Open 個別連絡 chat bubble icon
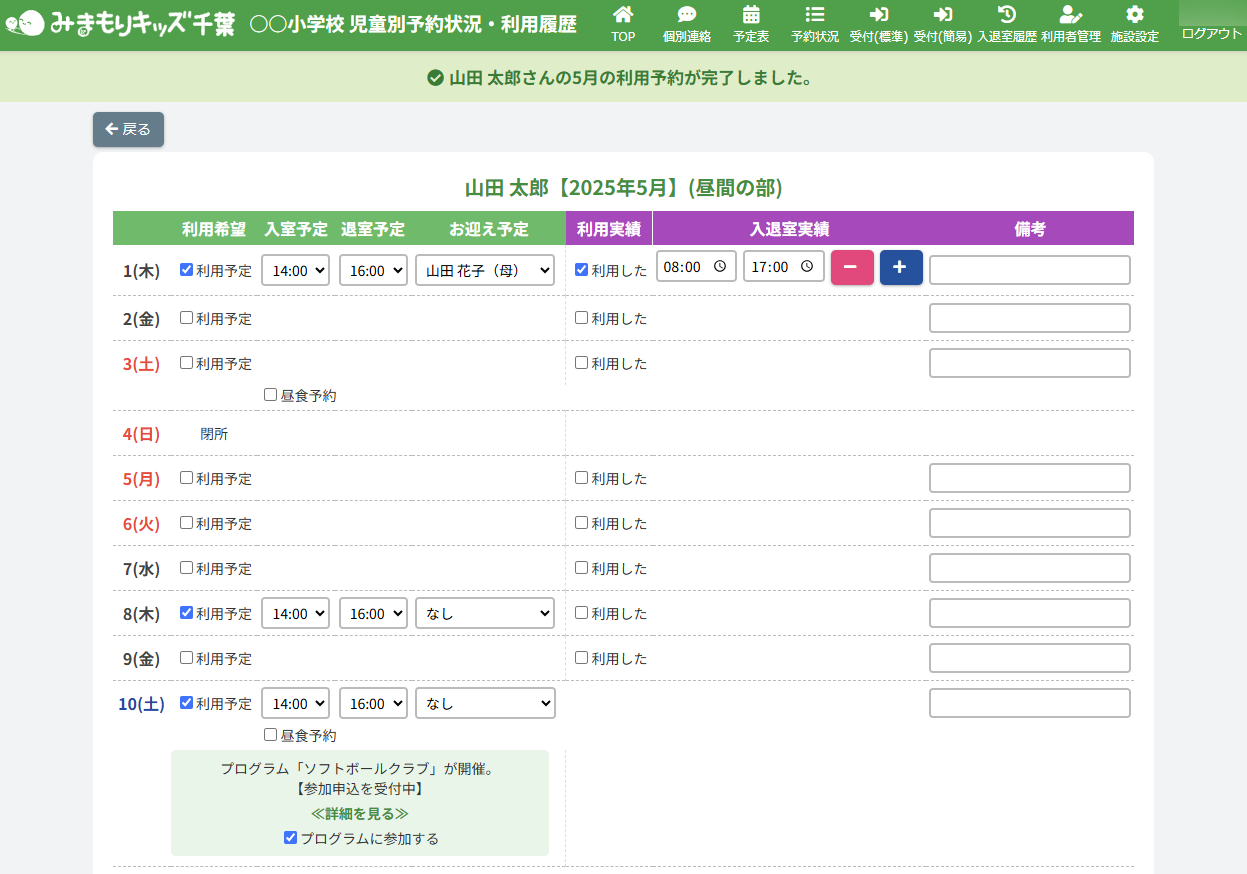 [x=686, y=15]
